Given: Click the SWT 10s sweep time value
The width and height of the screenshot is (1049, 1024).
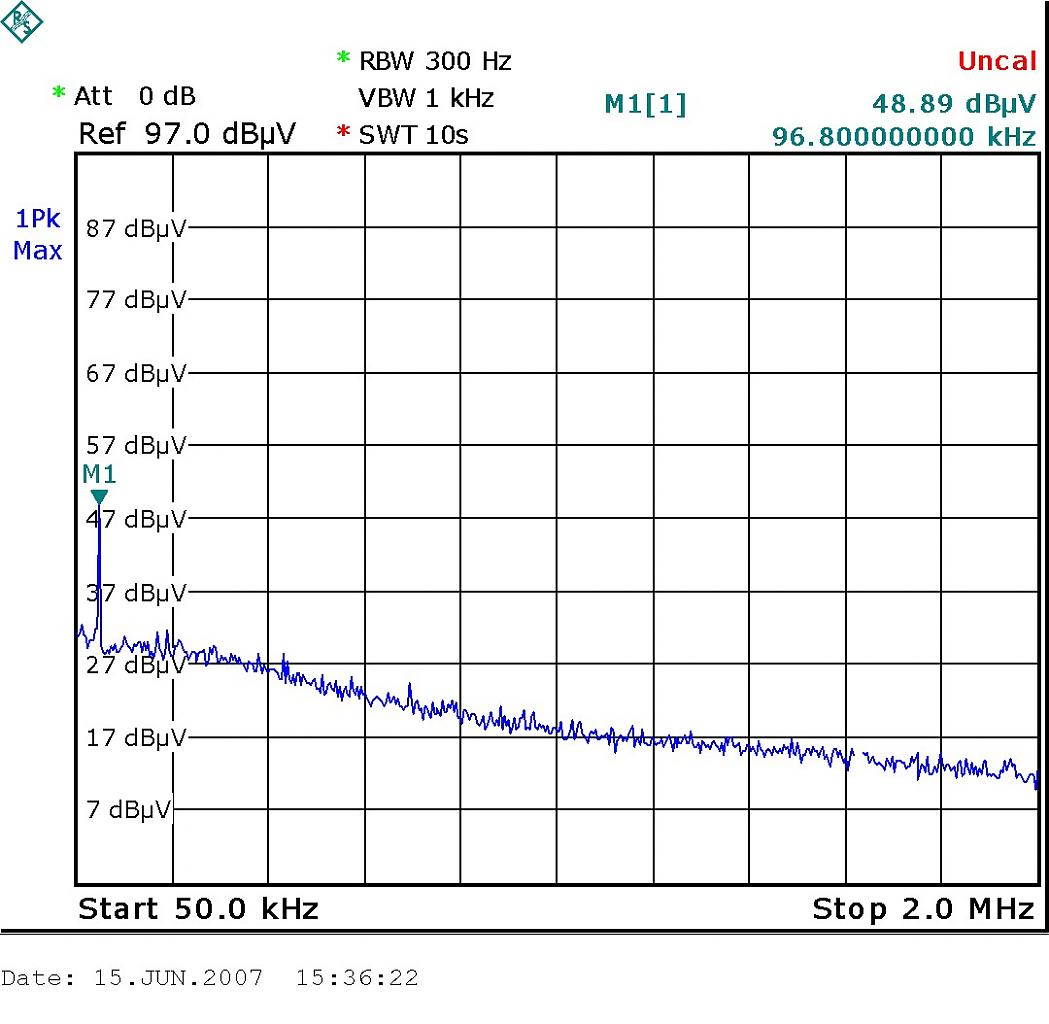Looking at the screenshot, I should (413, 135).
